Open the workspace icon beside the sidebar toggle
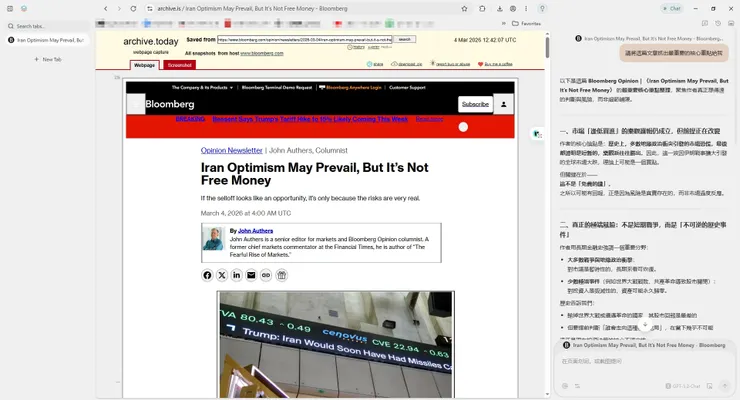Viewport: 740px width, 400px height. [x=24, y=8]
